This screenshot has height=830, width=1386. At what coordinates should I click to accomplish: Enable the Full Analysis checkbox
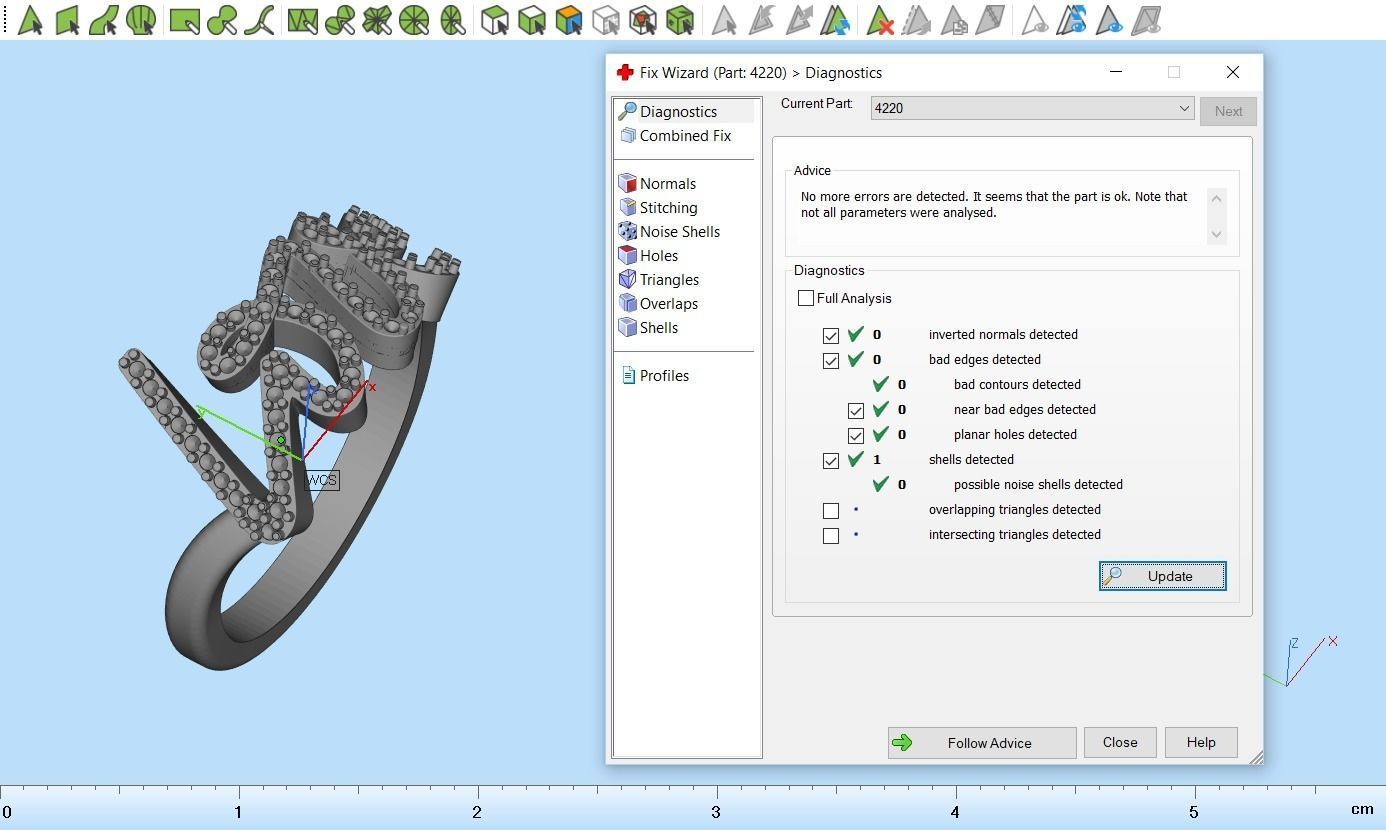coord(806,298)
